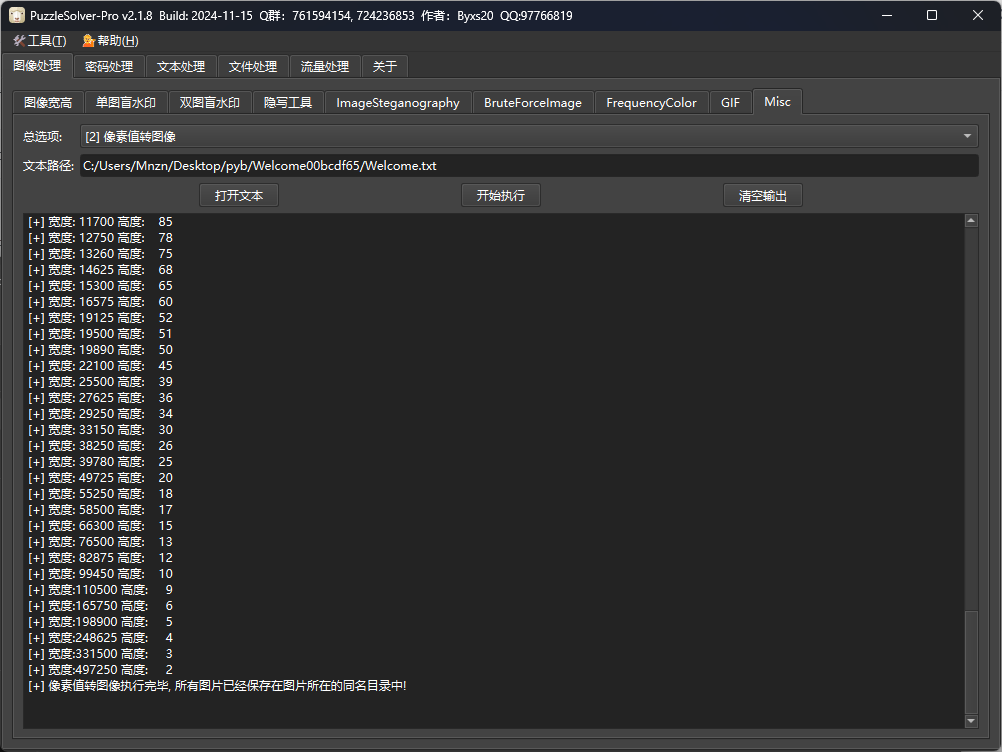1002x752 pixels.
Task: Click the output scrollbar down arrow
Action: (970, 721)
